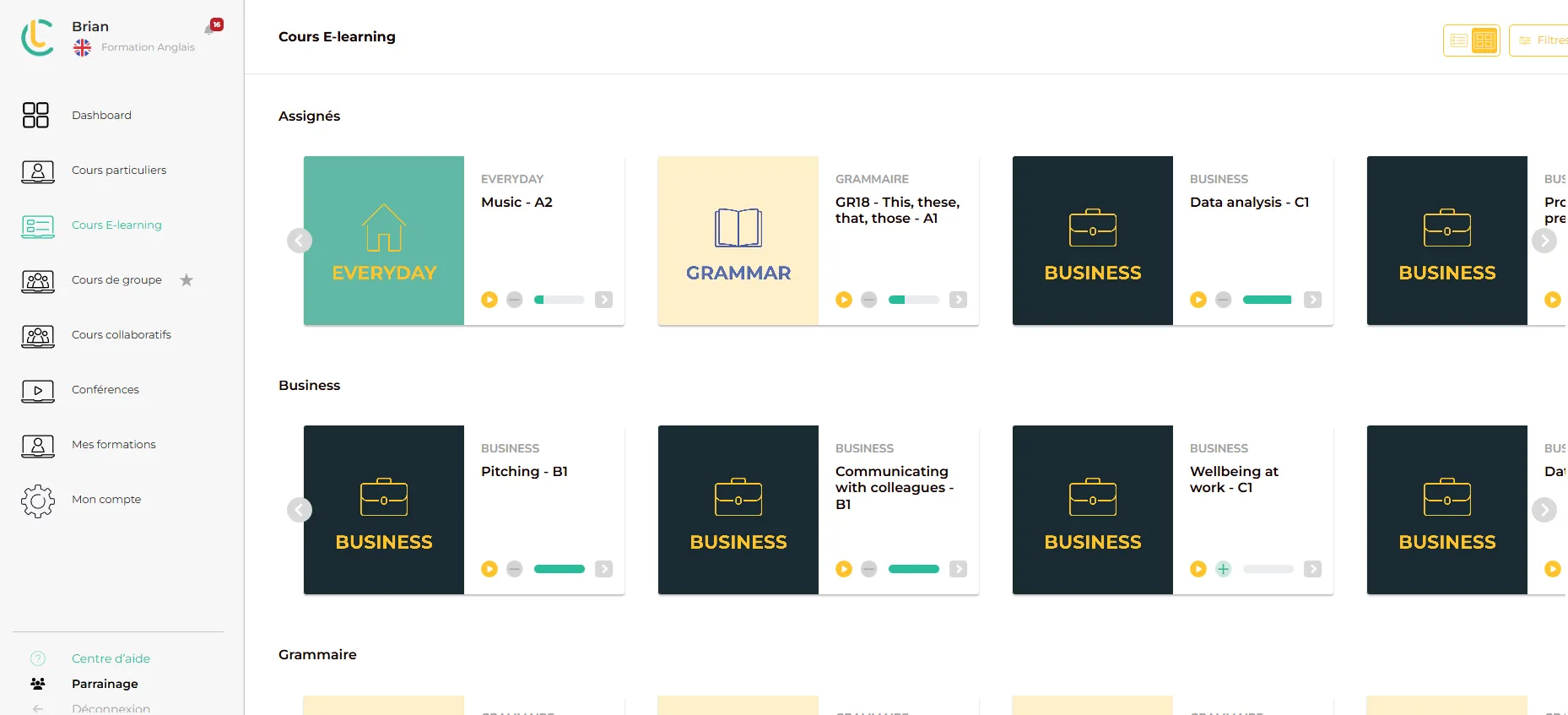Open Communicating with colleagues details arrow
Image resolution: width=1568 pixels, height=715 pixels.
[958, 569]
